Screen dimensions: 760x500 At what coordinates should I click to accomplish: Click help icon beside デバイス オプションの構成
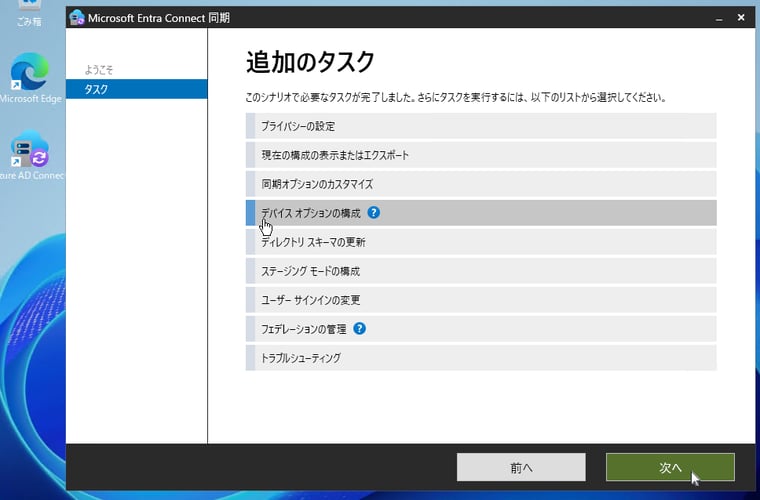(x=373, y=213)
